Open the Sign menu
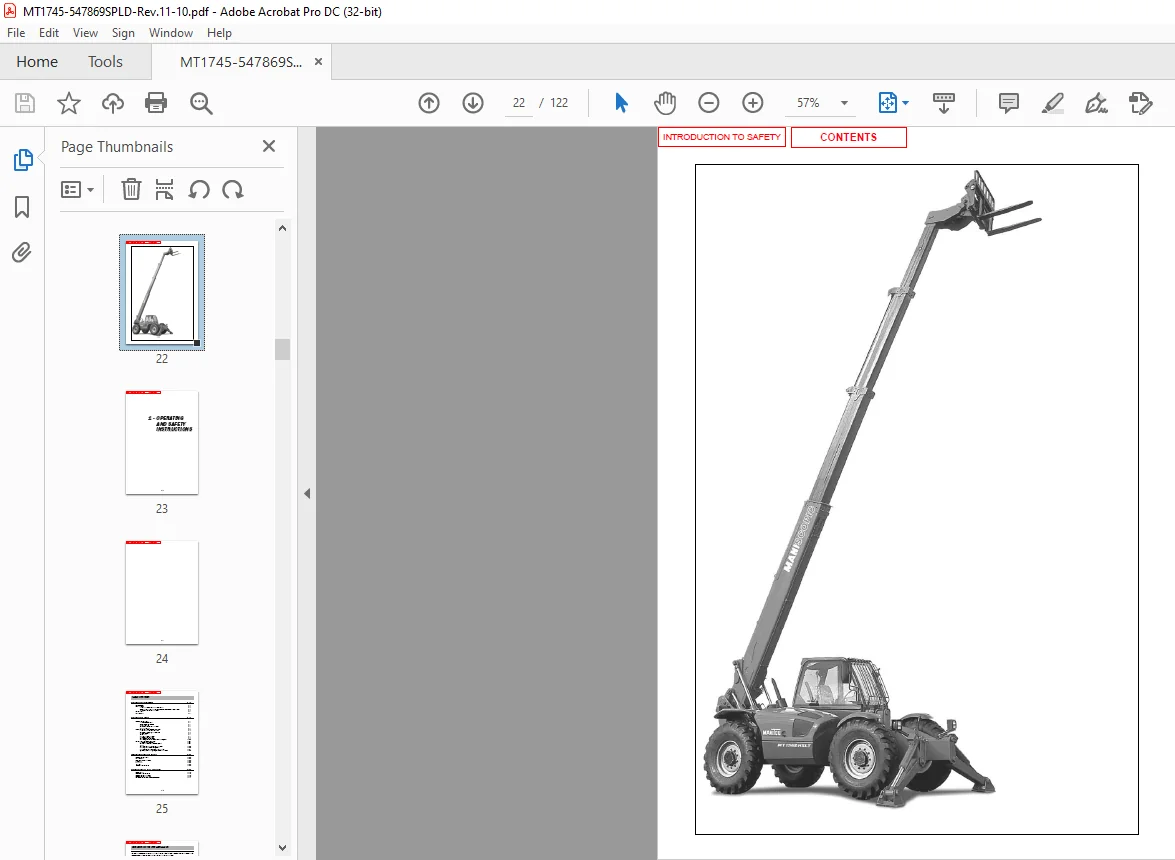 (123, 33)
